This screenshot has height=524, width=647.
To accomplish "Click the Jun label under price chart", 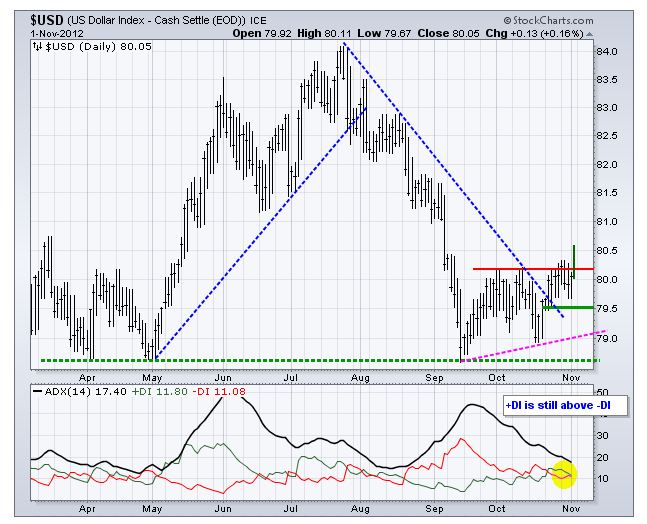I will (223, 378).
